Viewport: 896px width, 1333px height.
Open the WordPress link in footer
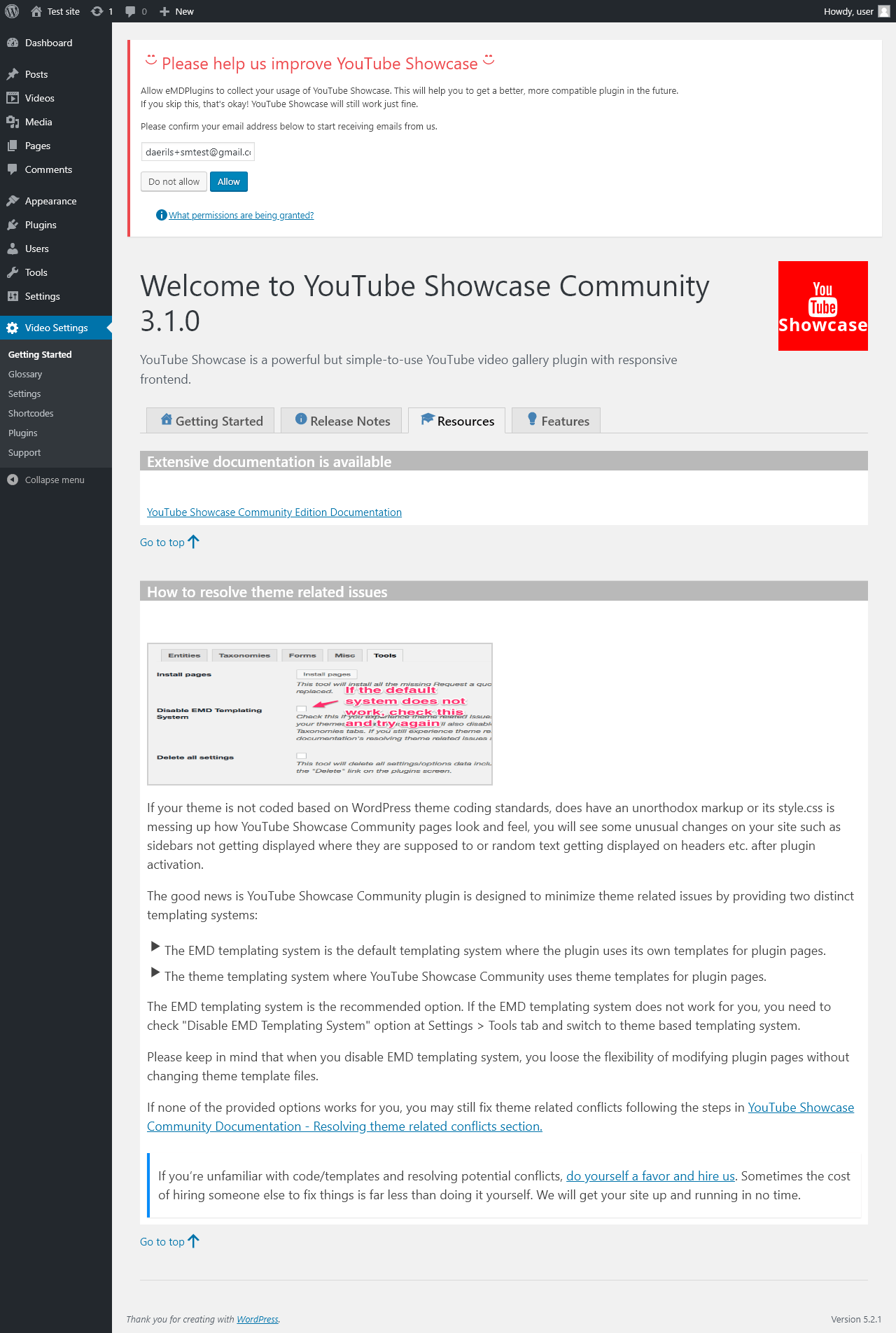click(x=258, y=1320)
